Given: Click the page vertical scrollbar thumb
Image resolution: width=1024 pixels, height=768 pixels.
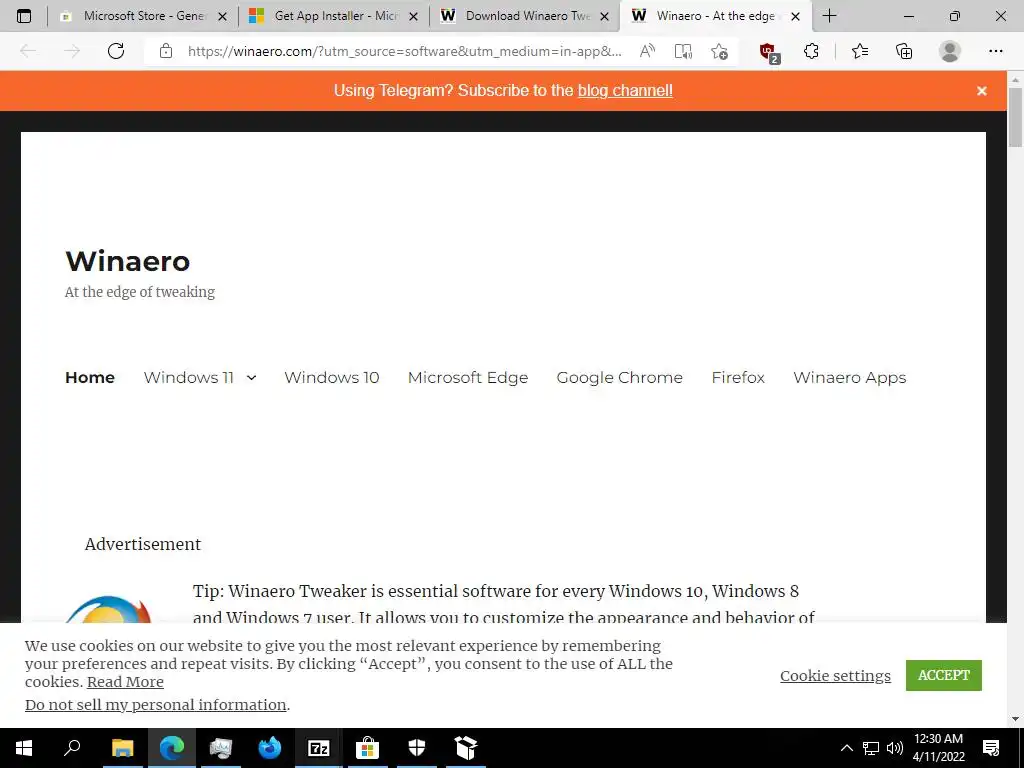Looking at the screenshot, I should (1015, 118).
